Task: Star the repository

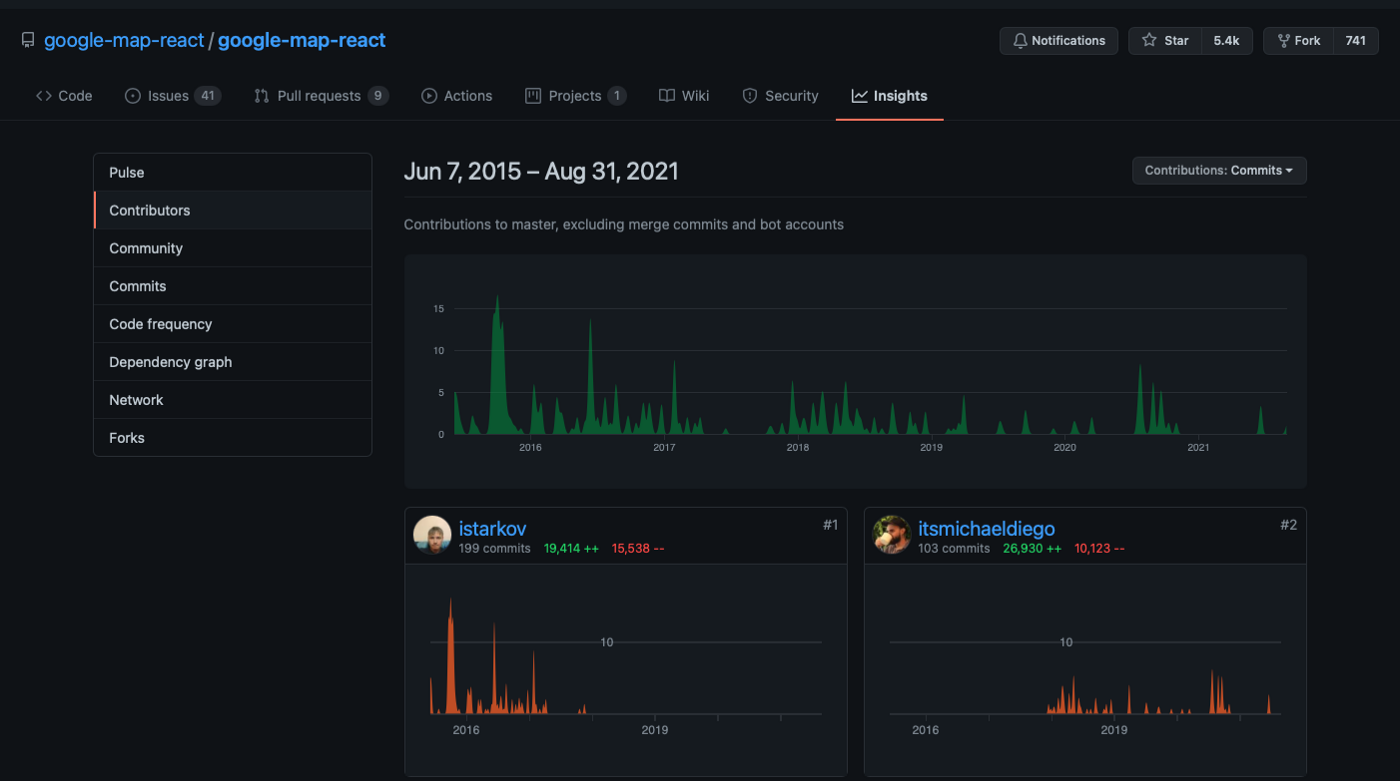Action: click(1165, 41)
